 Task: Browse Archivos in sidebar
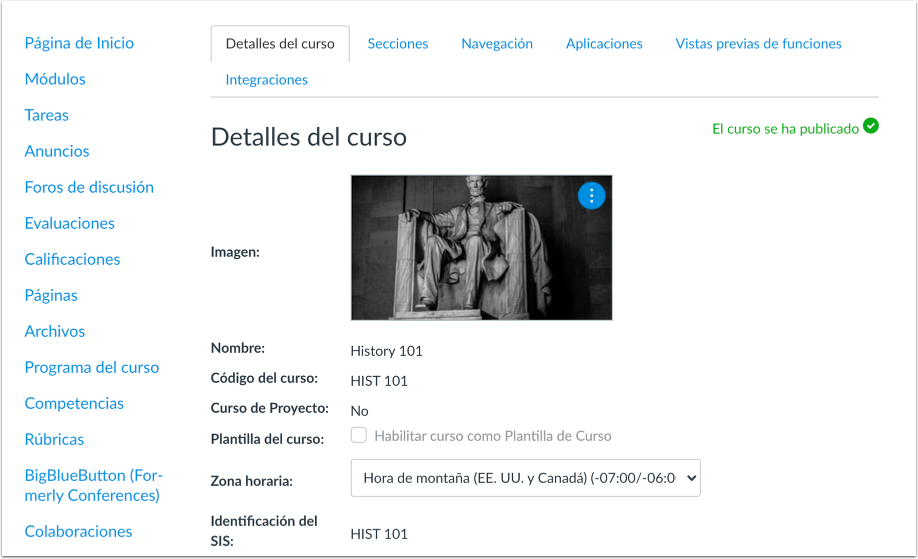(54, 331)
